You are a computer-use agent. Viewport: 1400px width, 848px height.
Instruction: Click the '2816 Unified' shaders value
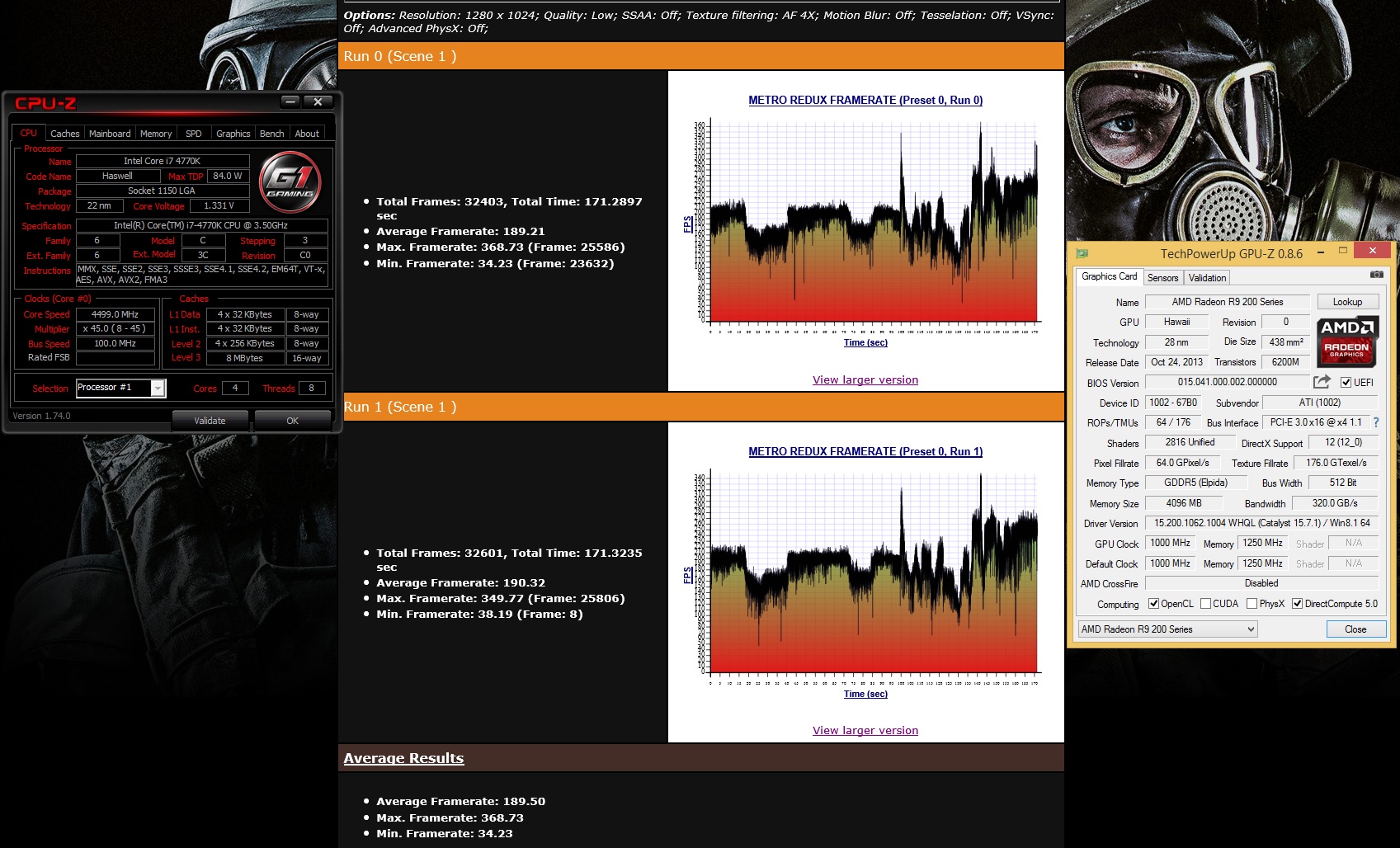(x=1190, y=443)
